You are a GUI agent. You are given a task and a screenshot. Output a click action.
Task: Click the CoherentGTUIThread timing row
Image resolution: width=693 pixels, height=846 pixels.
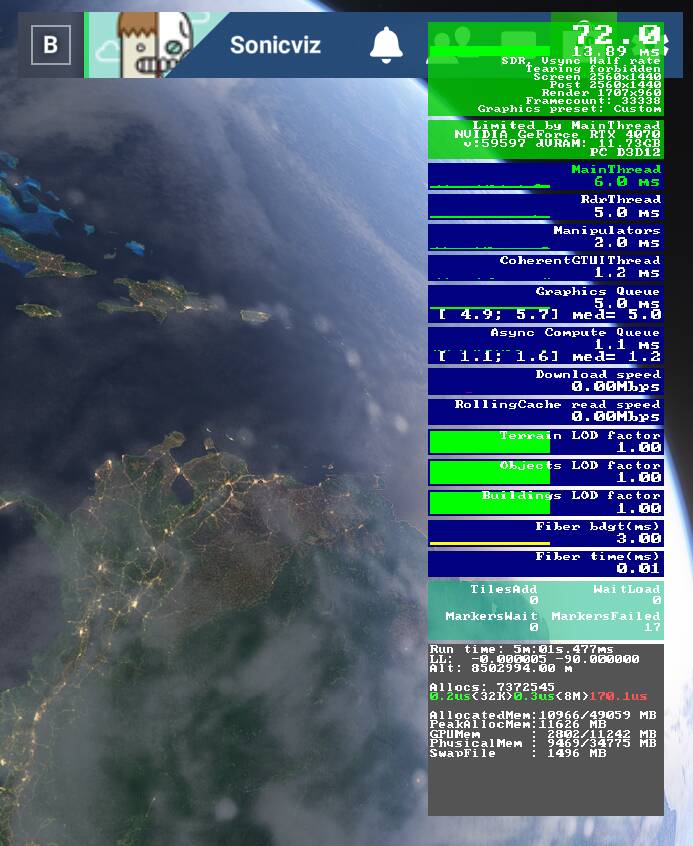(546, 267)
